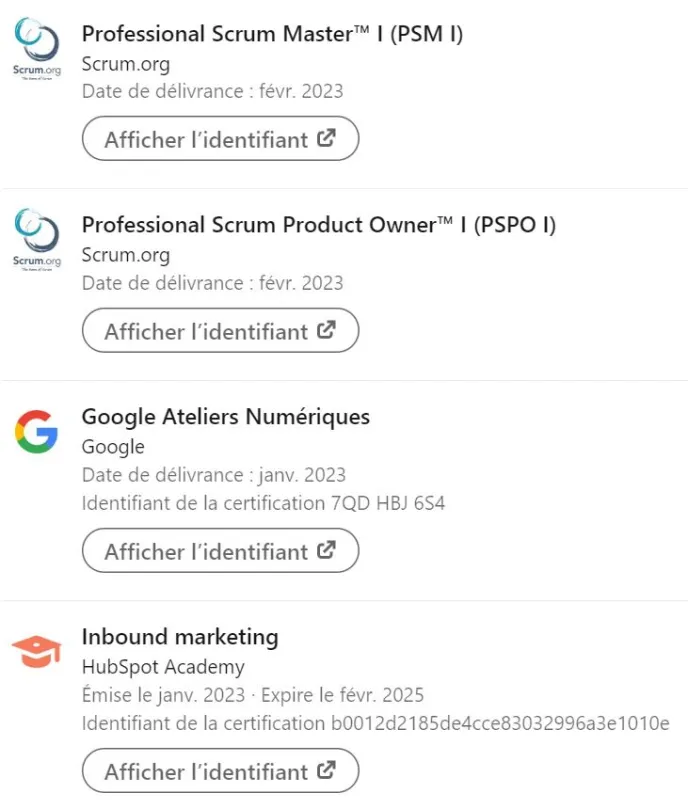Click the Google certification ID 7QD HBJ 6S4

388,503
